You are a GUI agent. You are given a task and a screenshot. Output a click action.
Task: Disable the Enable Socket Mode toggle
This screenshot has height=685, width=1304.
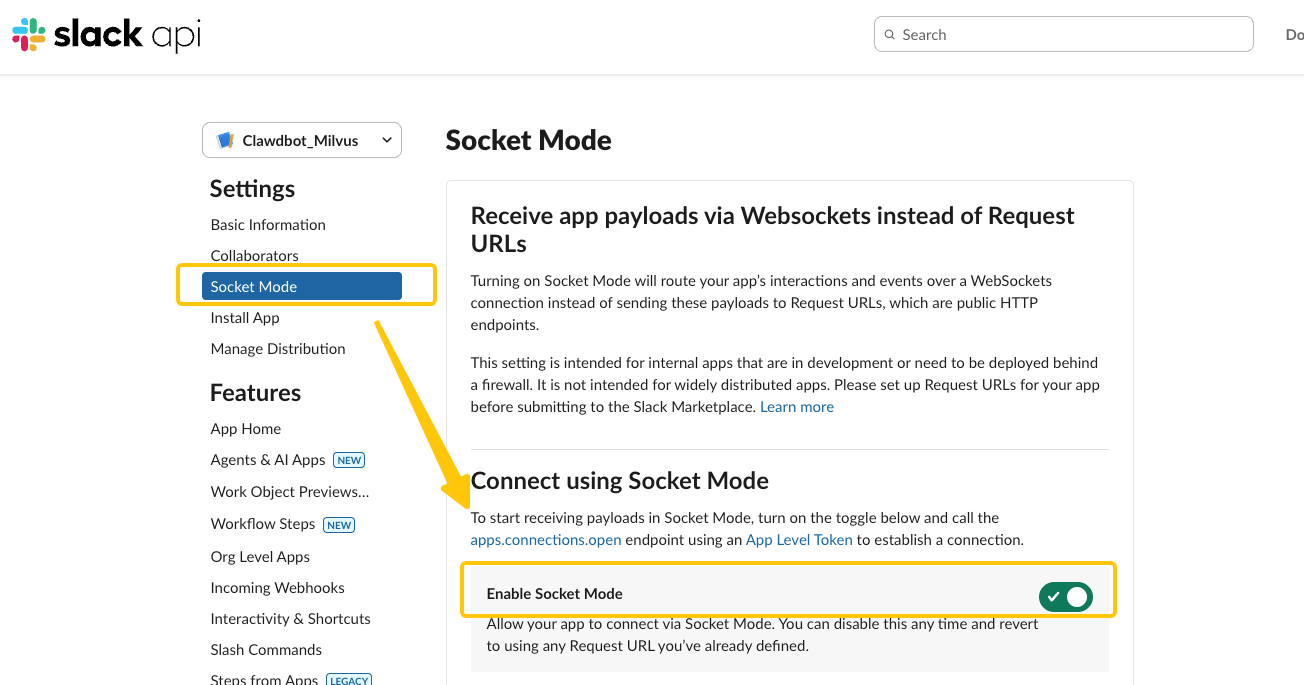pyautogui.click(x=1065, y=597)
